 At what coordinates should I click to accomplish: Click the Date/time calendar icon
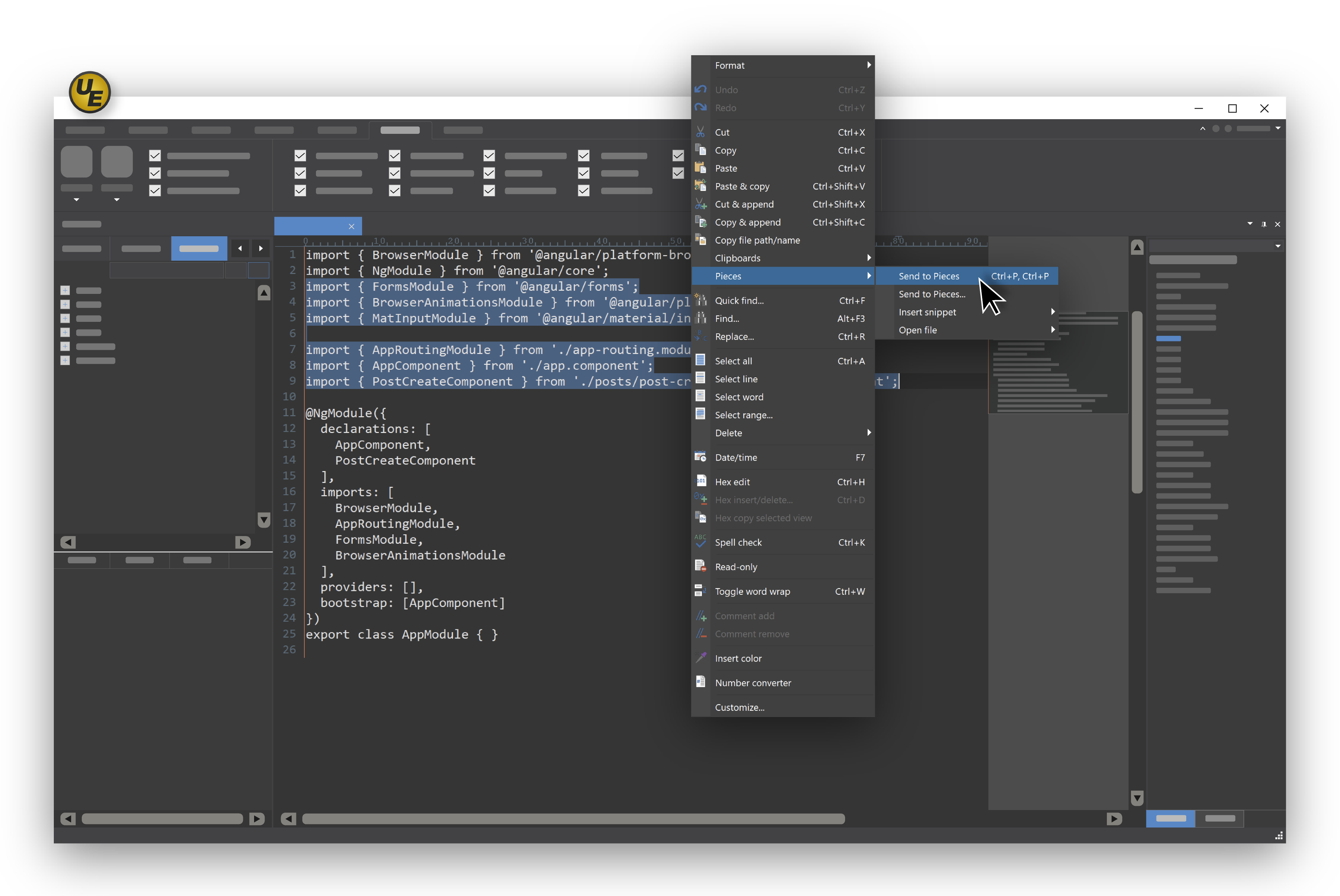click(x=700, y=457)
